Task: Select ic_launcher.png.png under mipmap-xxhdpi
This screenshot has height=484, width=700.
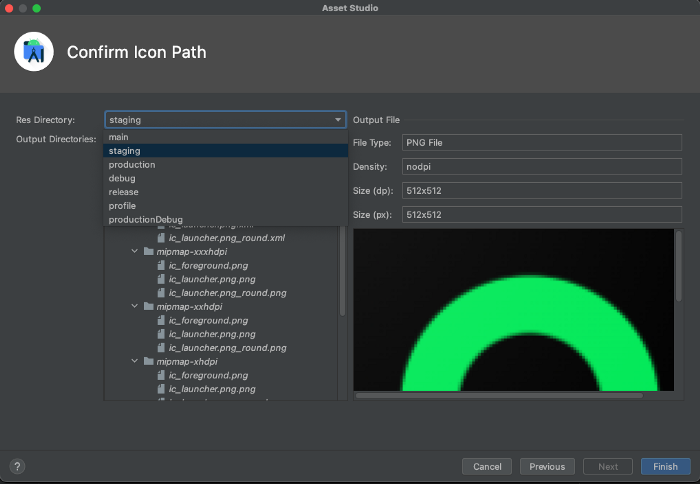Action: (212, 334)
